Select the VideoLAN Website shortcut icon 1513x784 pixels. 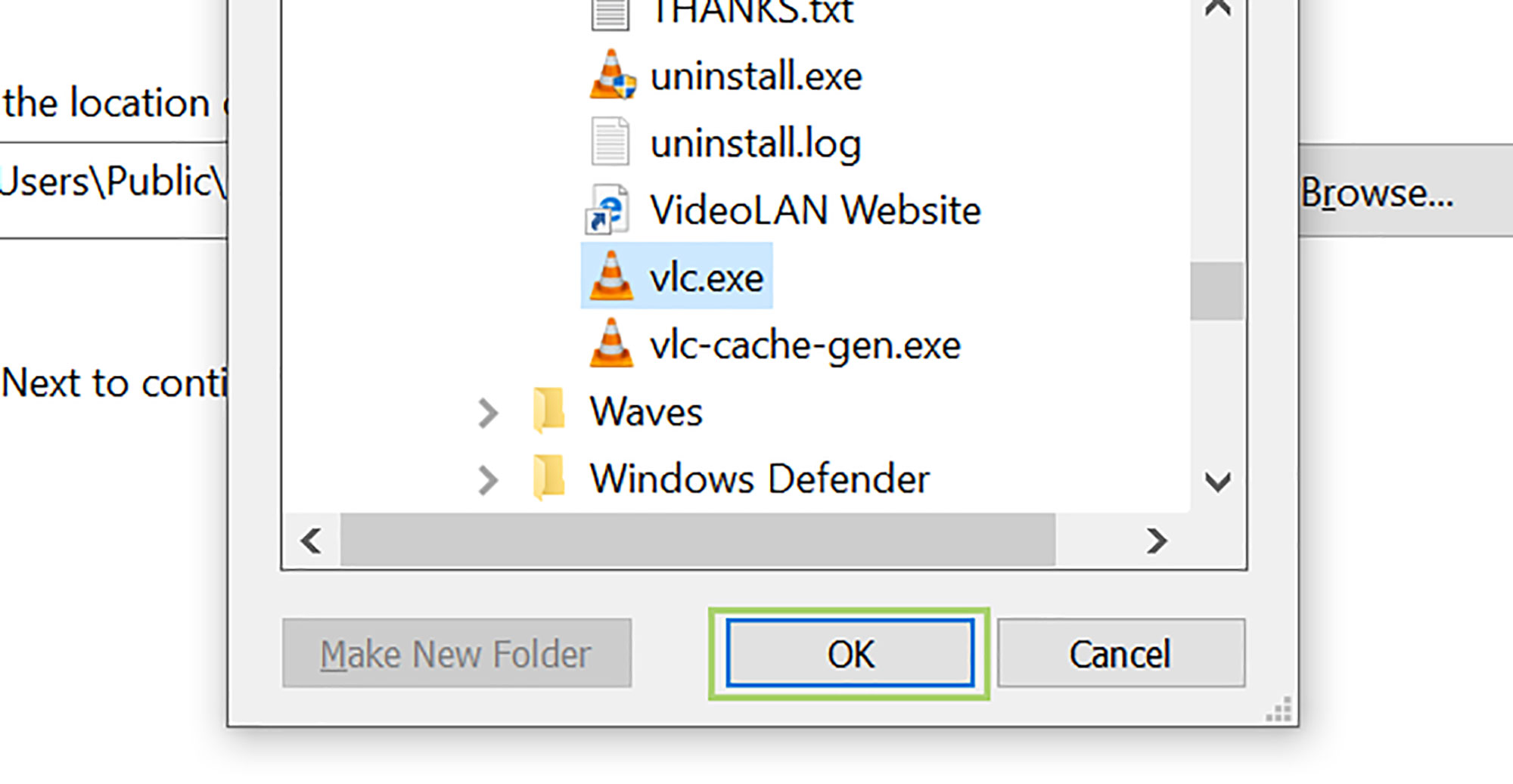607,209
